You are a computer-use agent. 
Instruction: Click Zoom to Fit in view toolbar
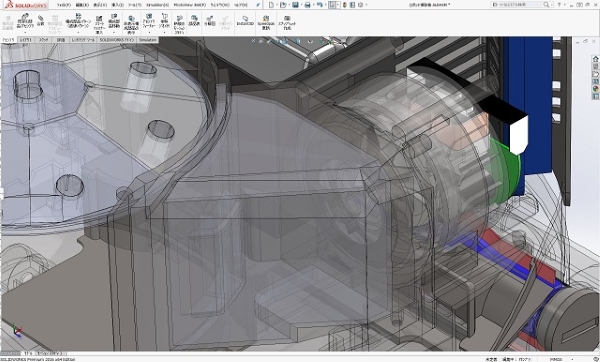253,41
